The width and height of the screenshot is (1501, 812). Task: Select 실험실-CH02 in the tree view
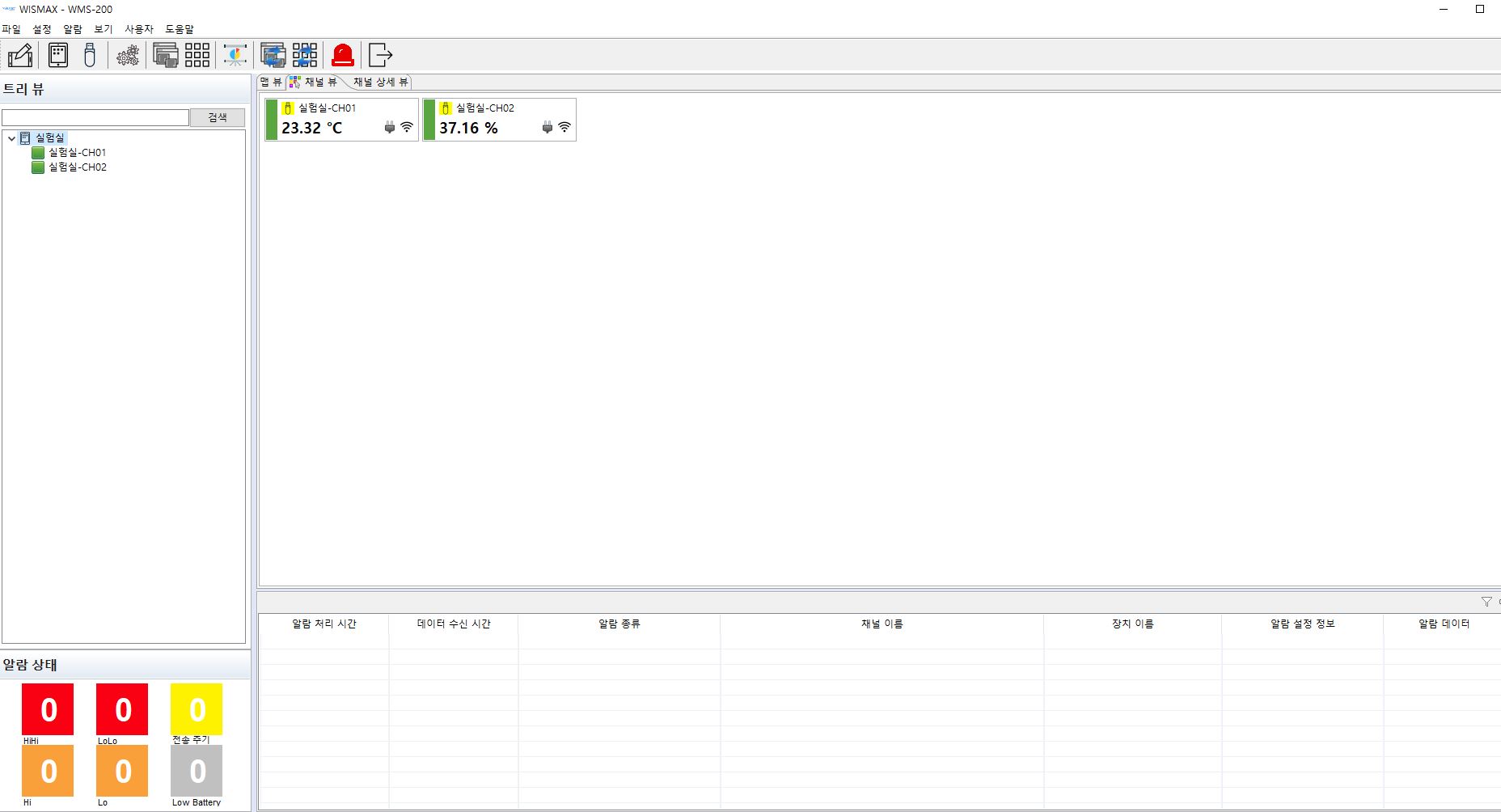click(77, 167)
